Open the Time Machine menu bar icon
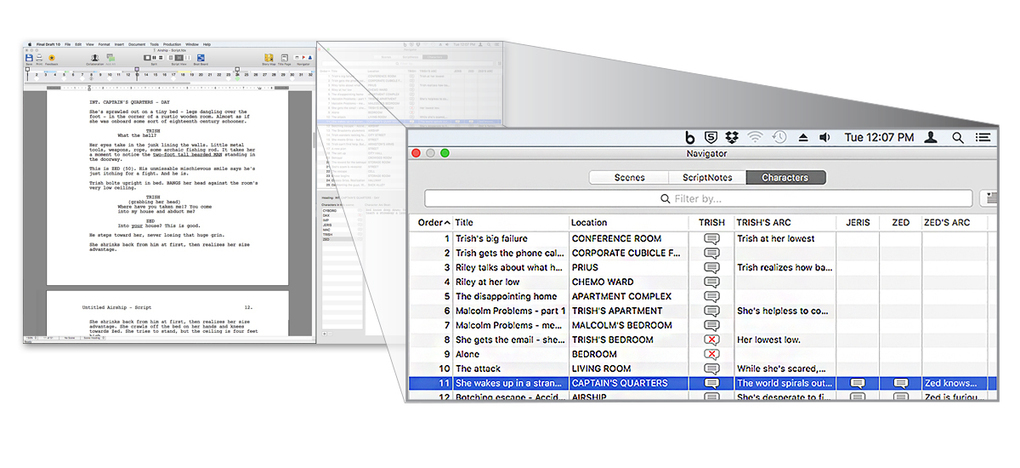 pyautogui.click(x=779, y=137)
